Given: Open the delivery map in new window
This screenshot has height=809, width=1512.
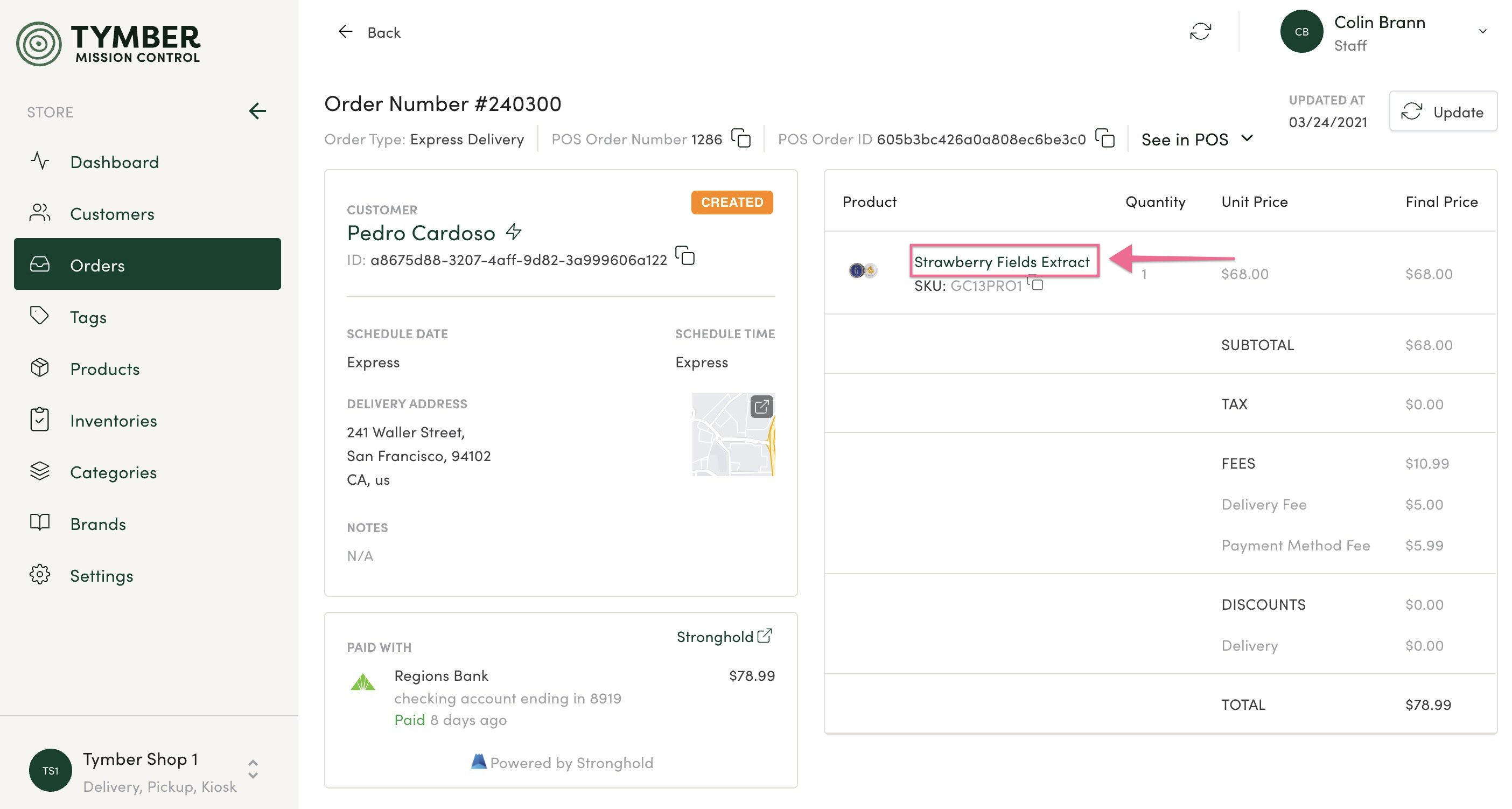Looking at the screenshot, I should click(761, 406).
